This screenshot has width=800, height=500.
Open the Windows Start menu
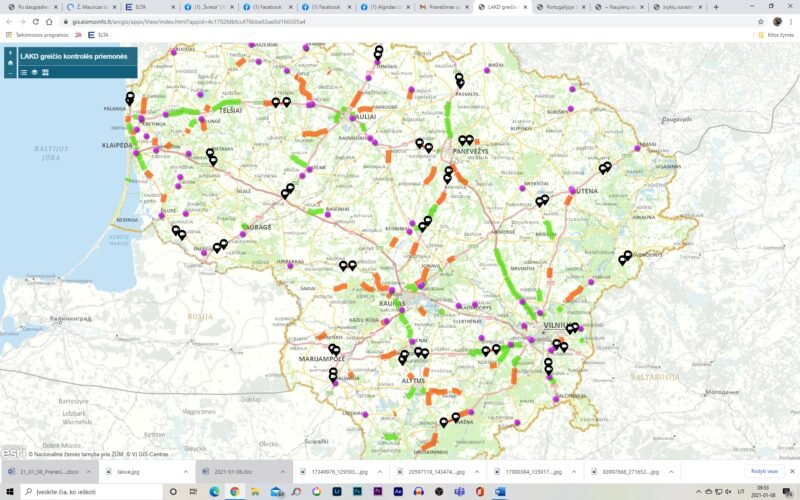point(10,492)
